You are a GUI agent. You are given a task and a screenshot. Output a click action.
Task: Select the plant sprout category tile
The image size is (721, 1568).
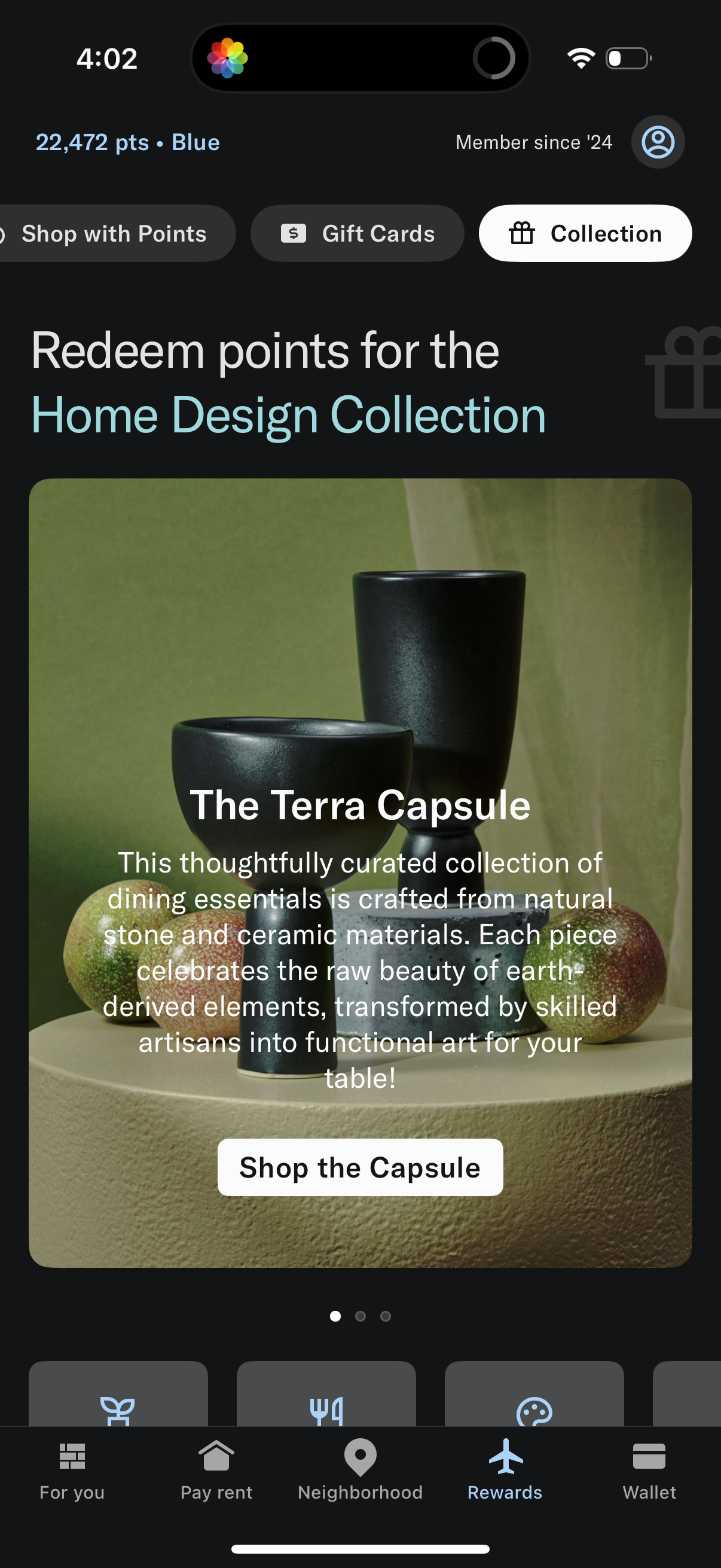(x=118, y=1394)
